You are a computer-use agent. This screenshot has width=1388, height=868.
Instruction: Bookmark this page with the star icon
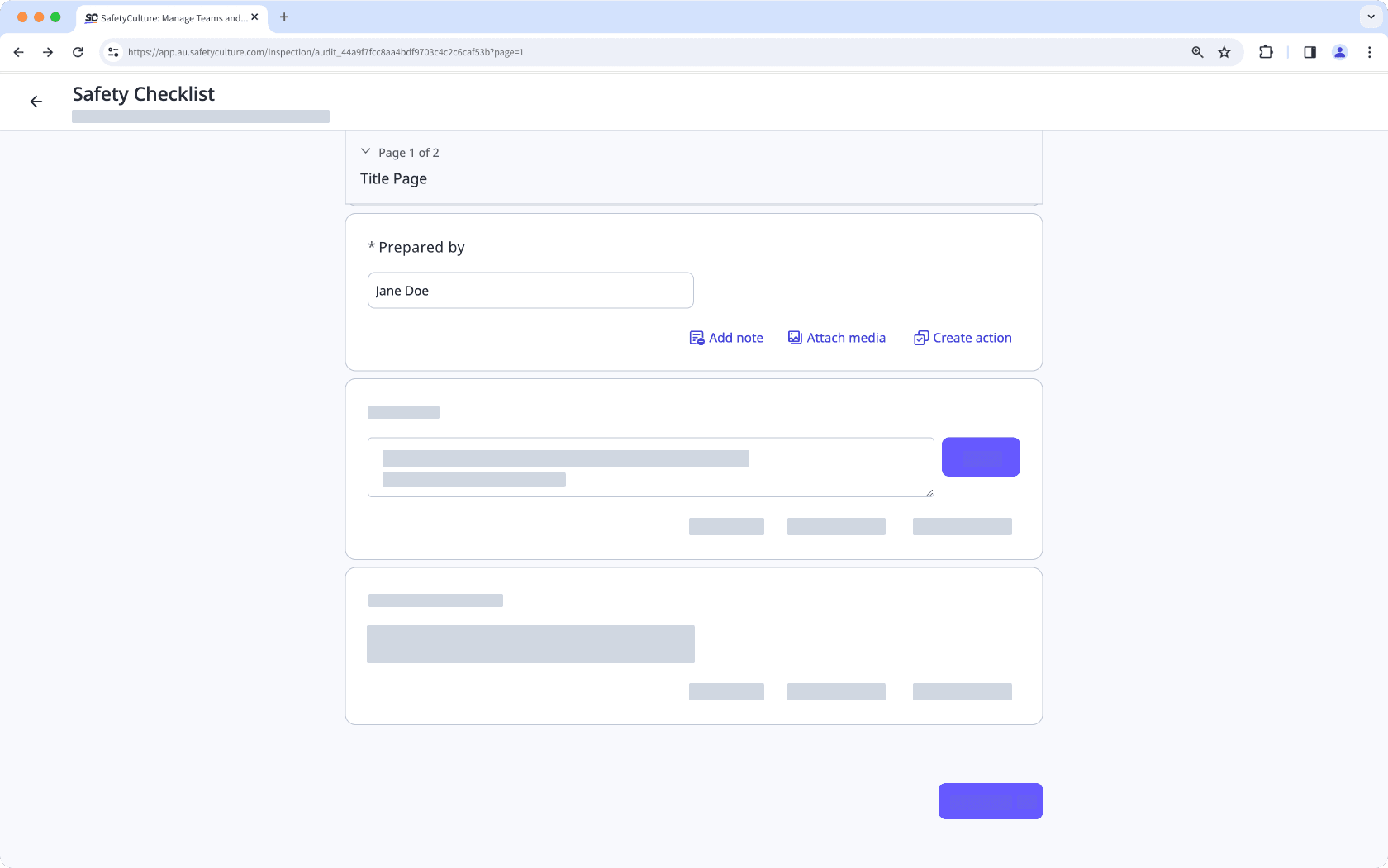point(1224,52)
